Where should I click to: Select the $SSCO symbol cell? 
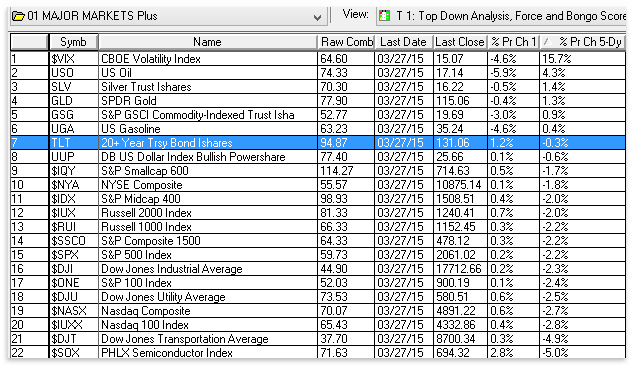[73, 241]
